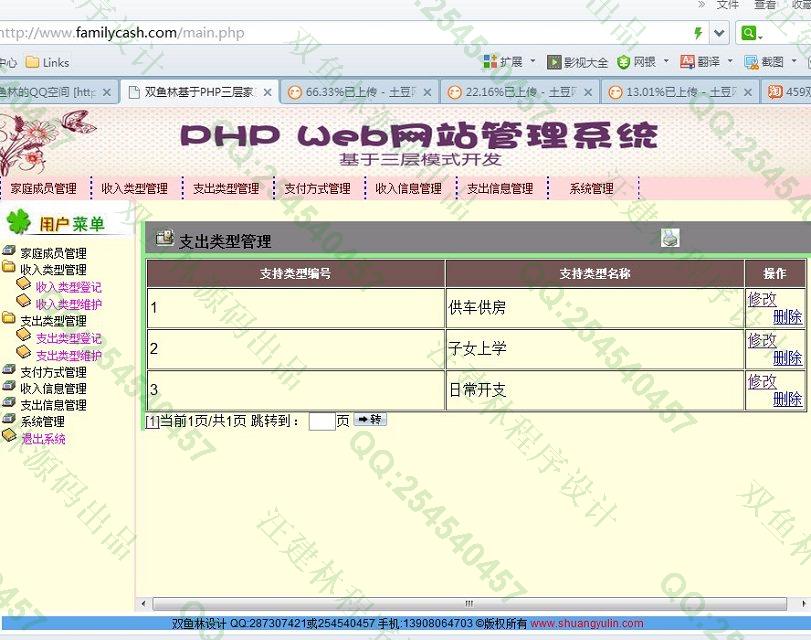The height and width of the screenshot is (640, 811).
Task: Click the folder icon beside 支出类型管理 in sidebar
Action: (9, 318)
